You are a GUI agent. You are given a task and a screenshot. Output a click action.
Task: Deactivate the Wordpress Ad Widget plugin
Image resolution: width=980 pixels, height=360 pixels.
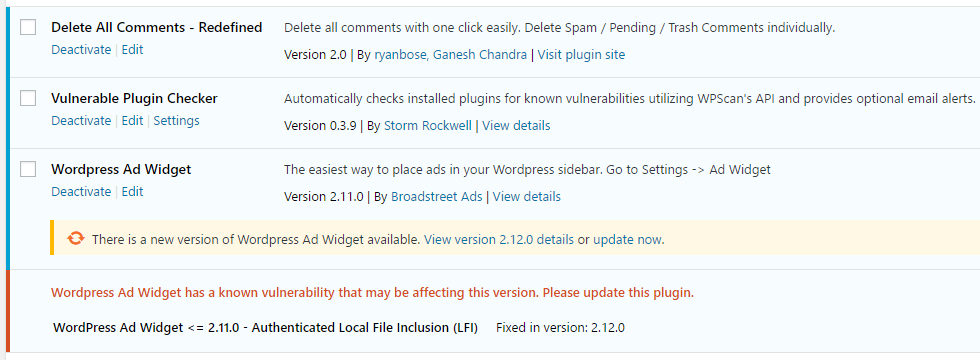[81, 191]
